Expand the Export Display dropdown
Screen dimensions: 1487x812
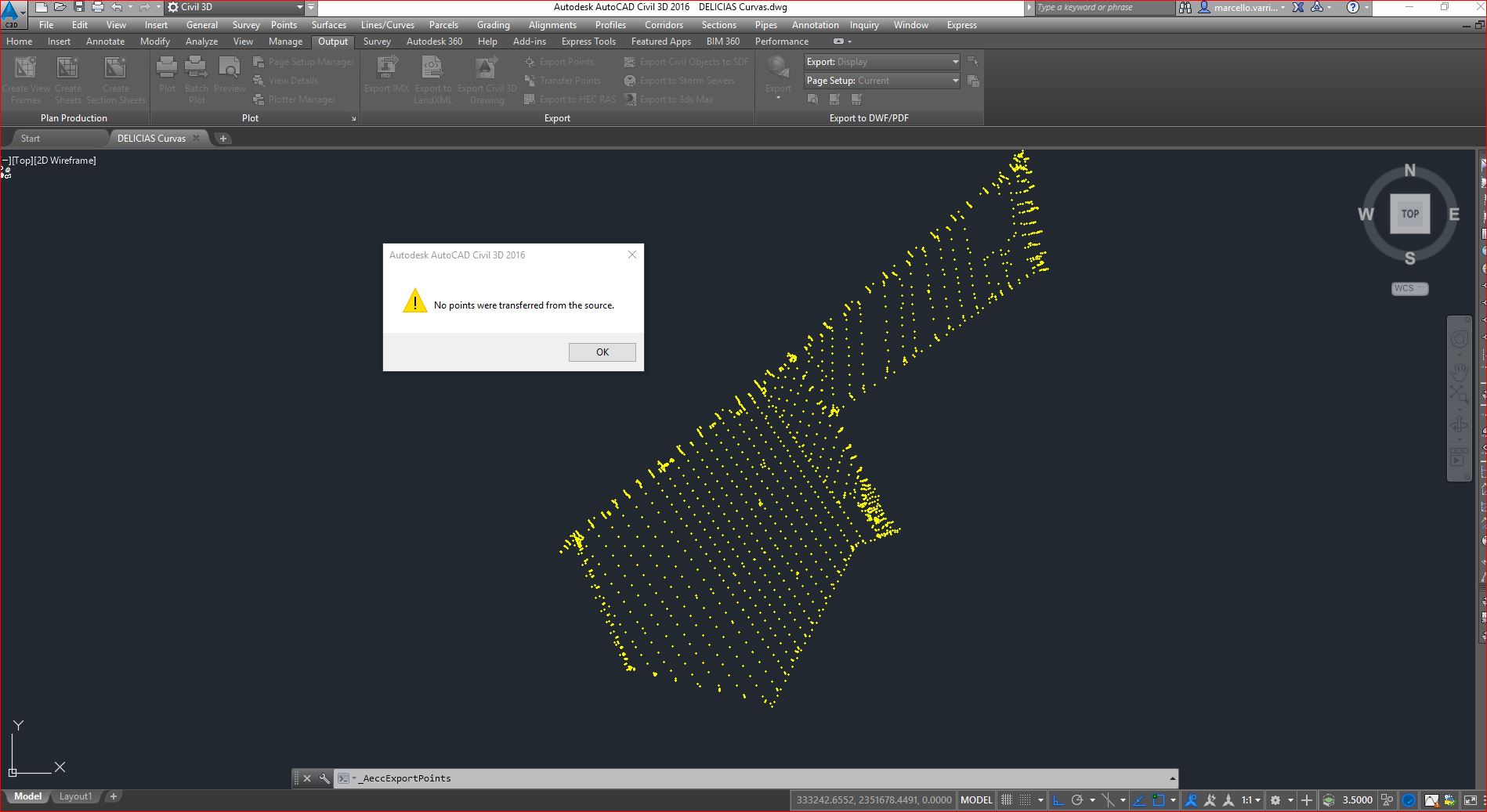point(955,62)
